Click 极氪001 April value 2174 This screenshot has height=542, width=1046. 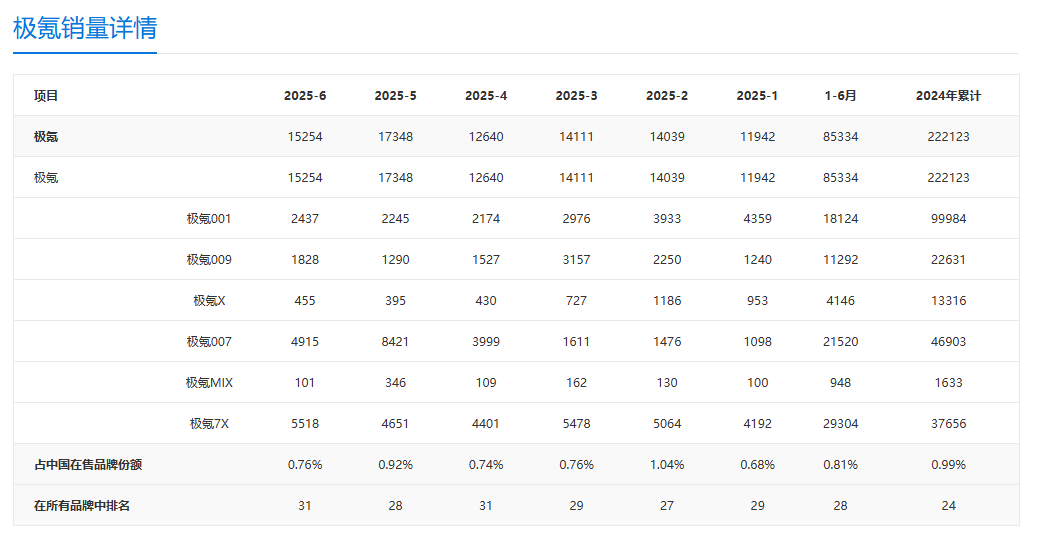click(486, 219)
